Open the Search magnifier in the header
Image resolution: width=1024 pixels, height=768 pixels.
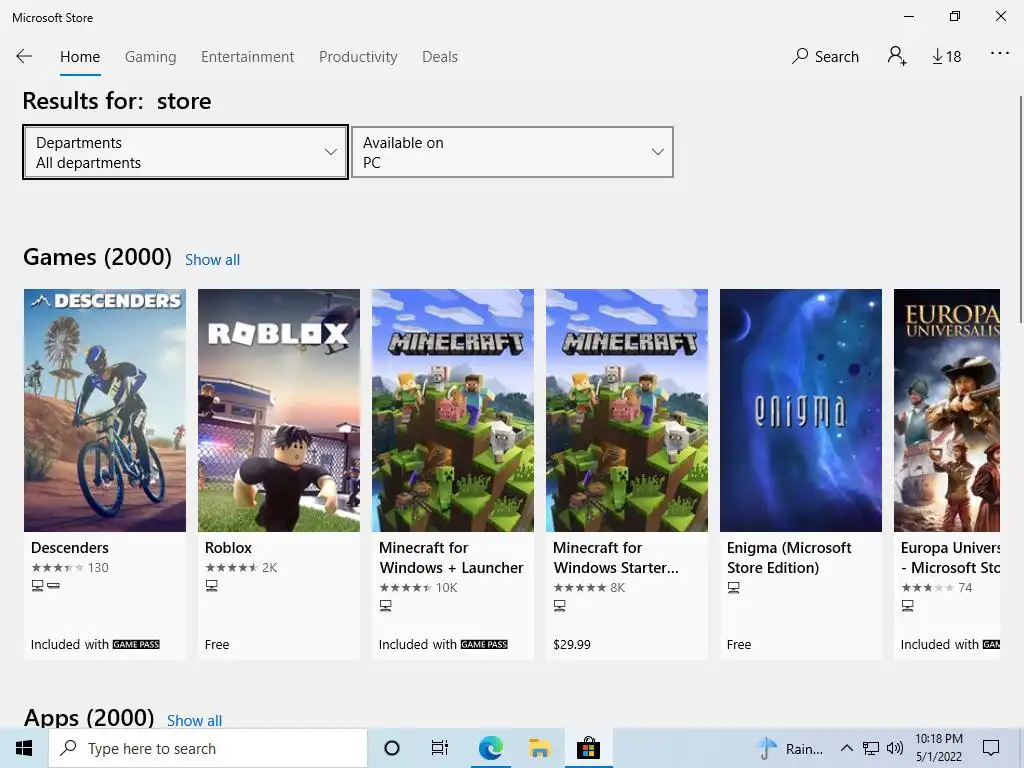pos(825,56)
